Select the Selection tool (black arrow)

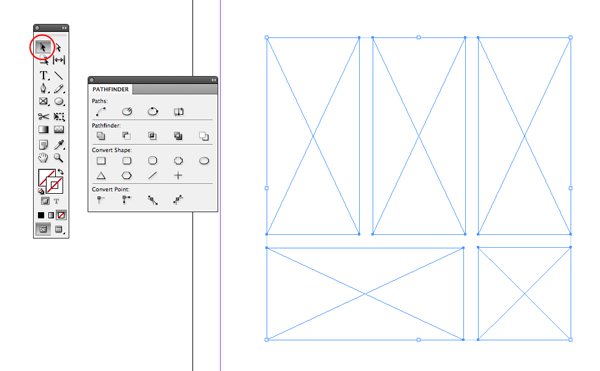point(42,47)
